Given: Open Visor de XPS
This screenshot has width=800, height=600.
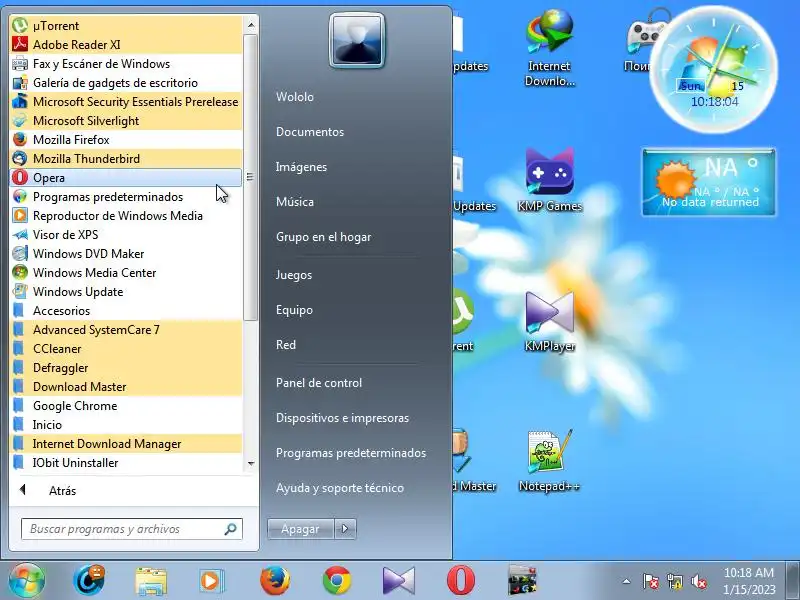Looking at the screenshot, I should [126, 234].
